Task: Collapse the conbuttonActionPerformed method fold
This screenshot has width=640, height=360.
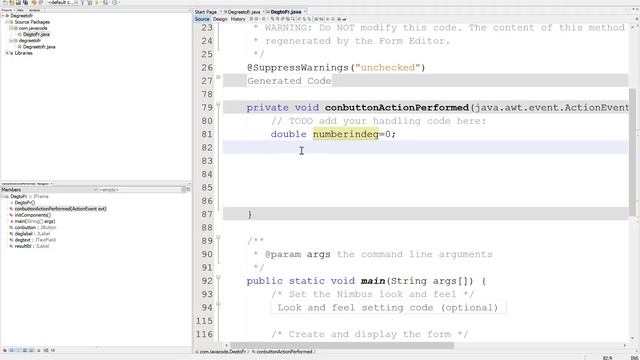Action: click(x=218, y=104)
